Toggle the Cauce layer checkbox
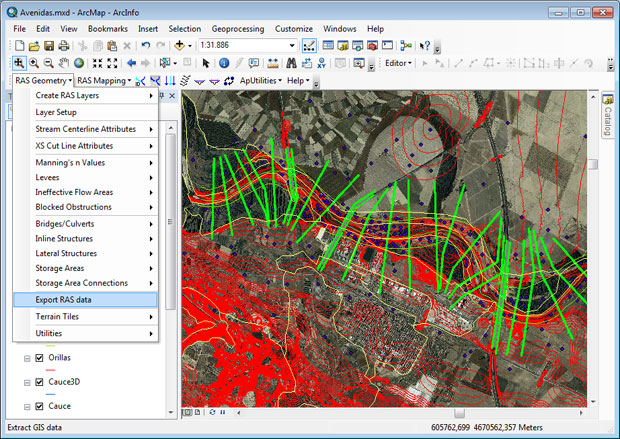The image size is (620, 439). click(x=39, y=406)
